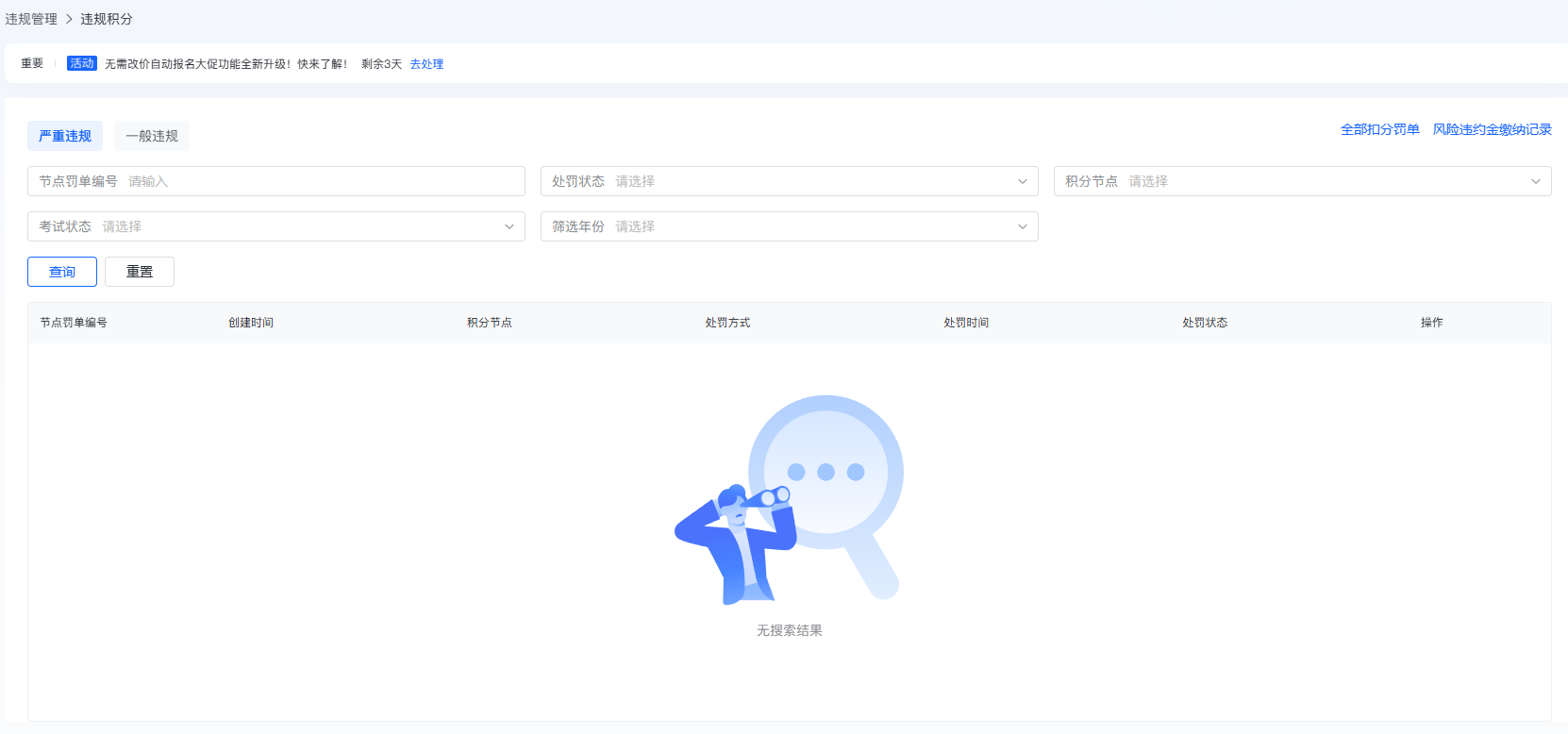
Task: Click the 创建时间 column header
Action: [251, 323]
